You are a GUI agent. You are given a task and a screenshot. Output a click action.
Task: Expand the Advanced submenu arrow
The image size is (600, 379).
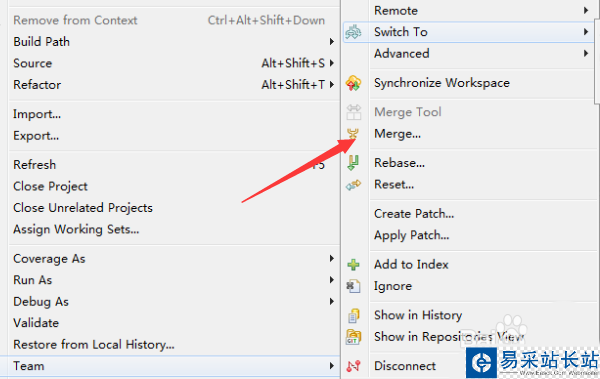point(586,54)
